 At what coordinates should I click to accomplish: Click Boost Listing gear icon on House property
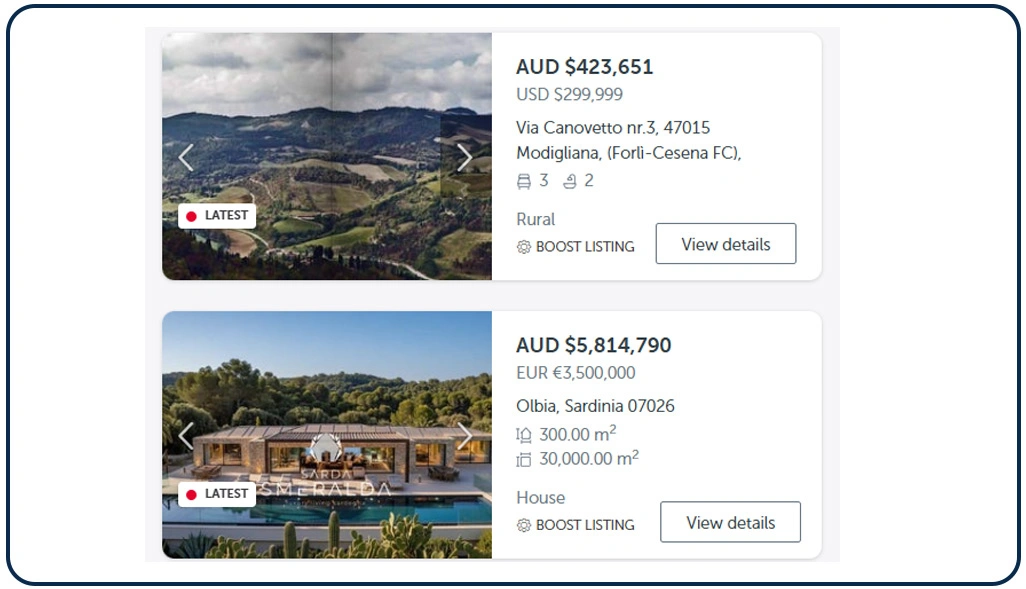coord(523,525)
